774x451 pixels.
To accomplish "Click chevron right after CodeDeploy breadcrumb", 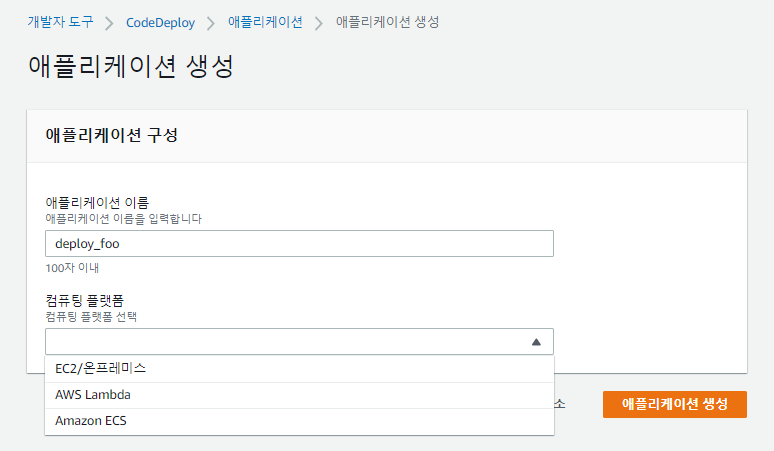I will [x=211, y=21].
